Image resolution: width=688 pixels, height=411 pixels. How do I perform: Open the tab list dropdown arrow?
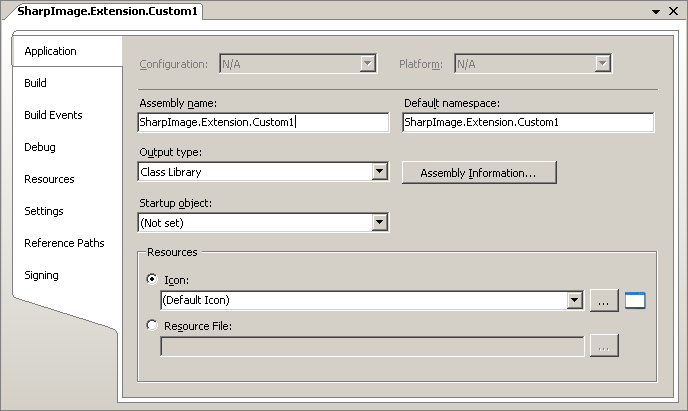[657, 11]
